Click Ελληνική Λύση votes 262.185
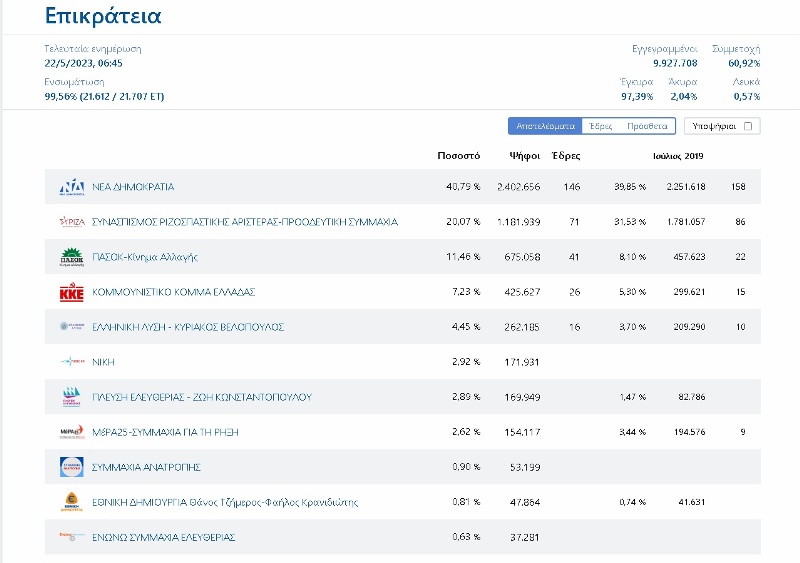The width and height of the screenshot is (800, 563). point(522,327)
